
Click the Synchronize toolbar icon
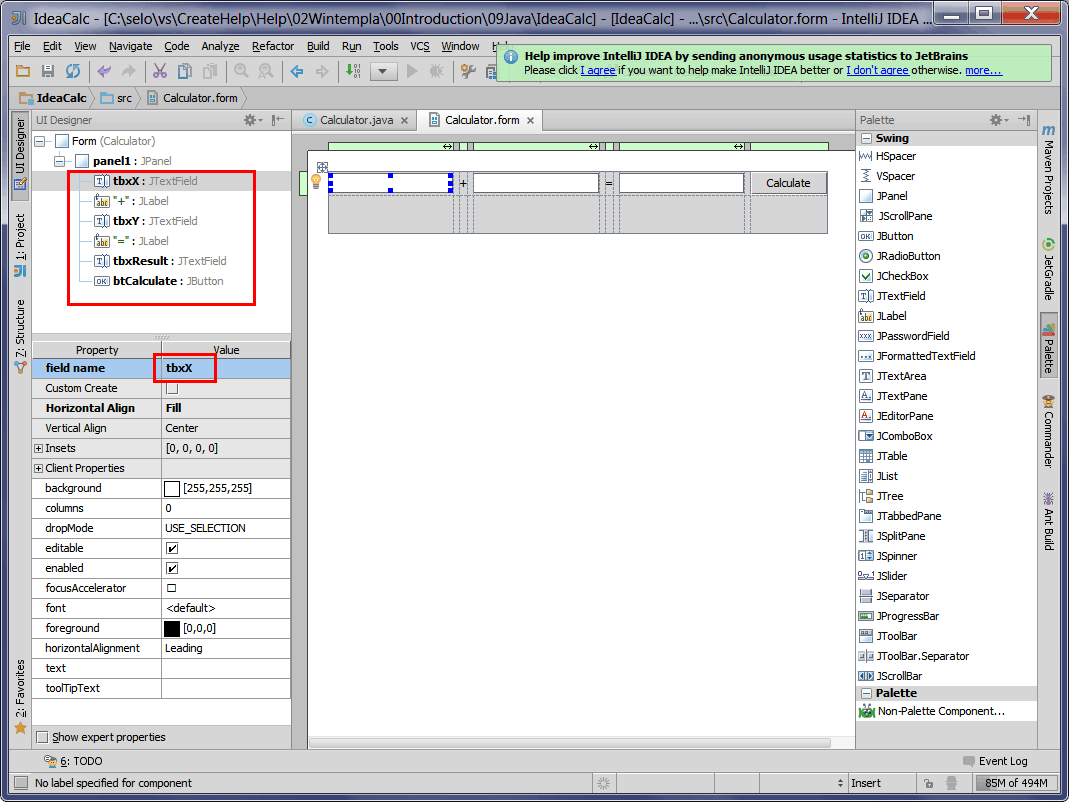73,71
